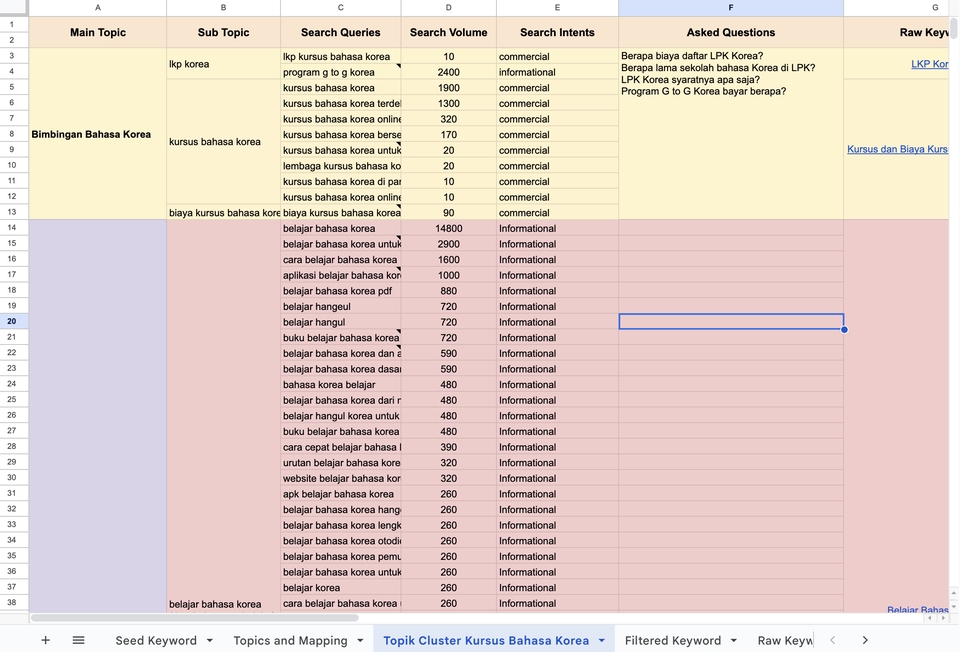960x652 pixels.
Task: Click the select-all corner box
Action: point(14,8)
